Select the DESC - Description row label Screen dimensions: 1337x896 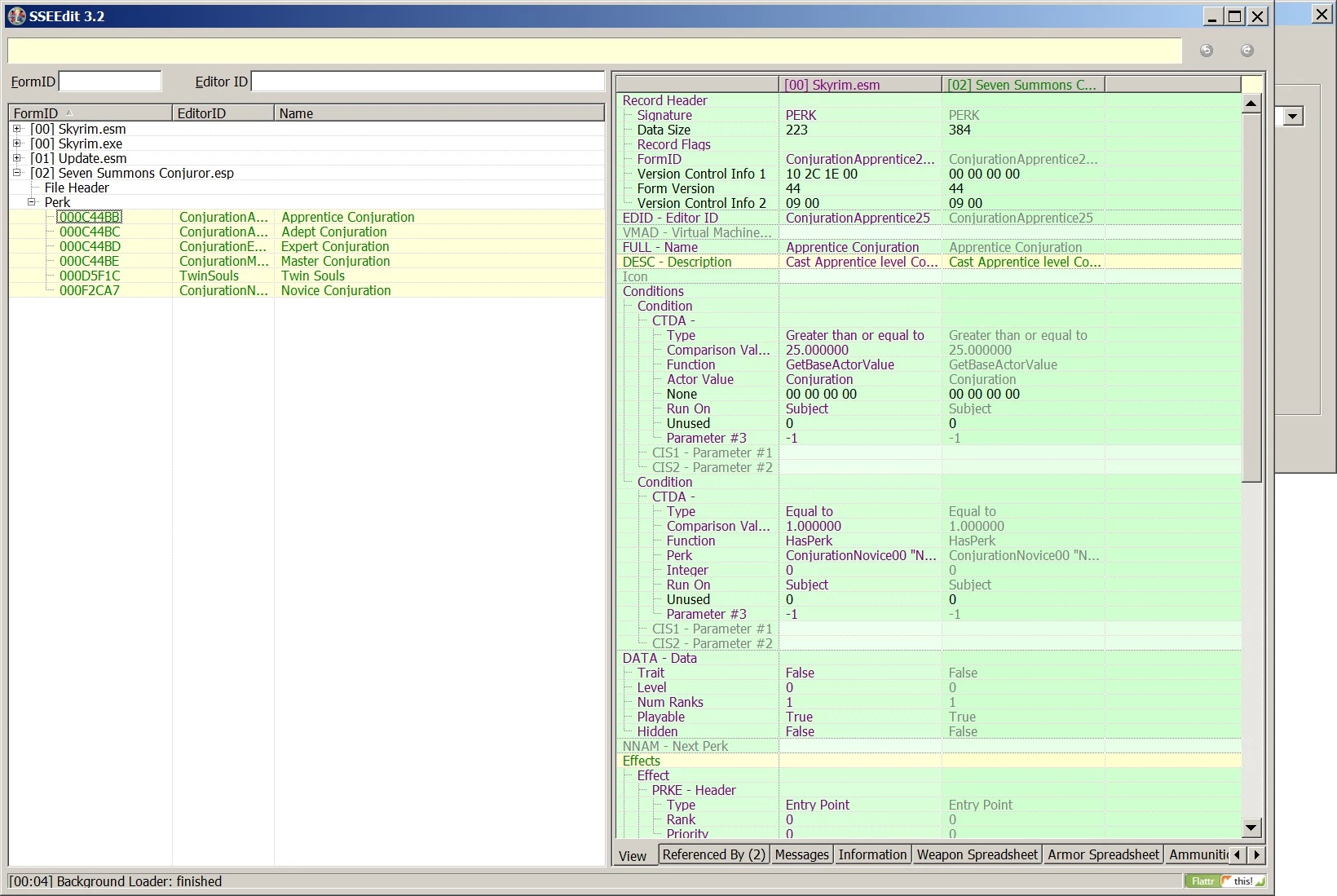(677, 262)
